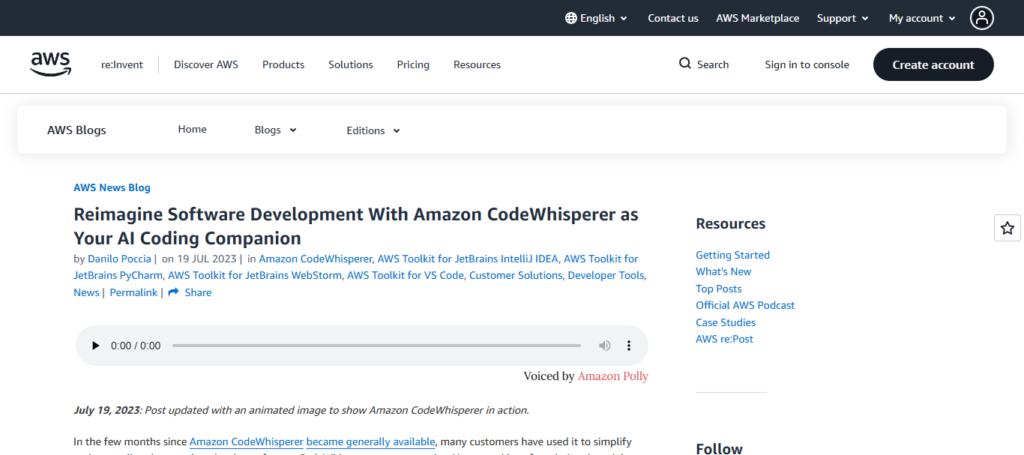Click inline Amazon CodeWhisperer article link
The height and width of the screenshot is (455, 1024).
coord(246,442)
